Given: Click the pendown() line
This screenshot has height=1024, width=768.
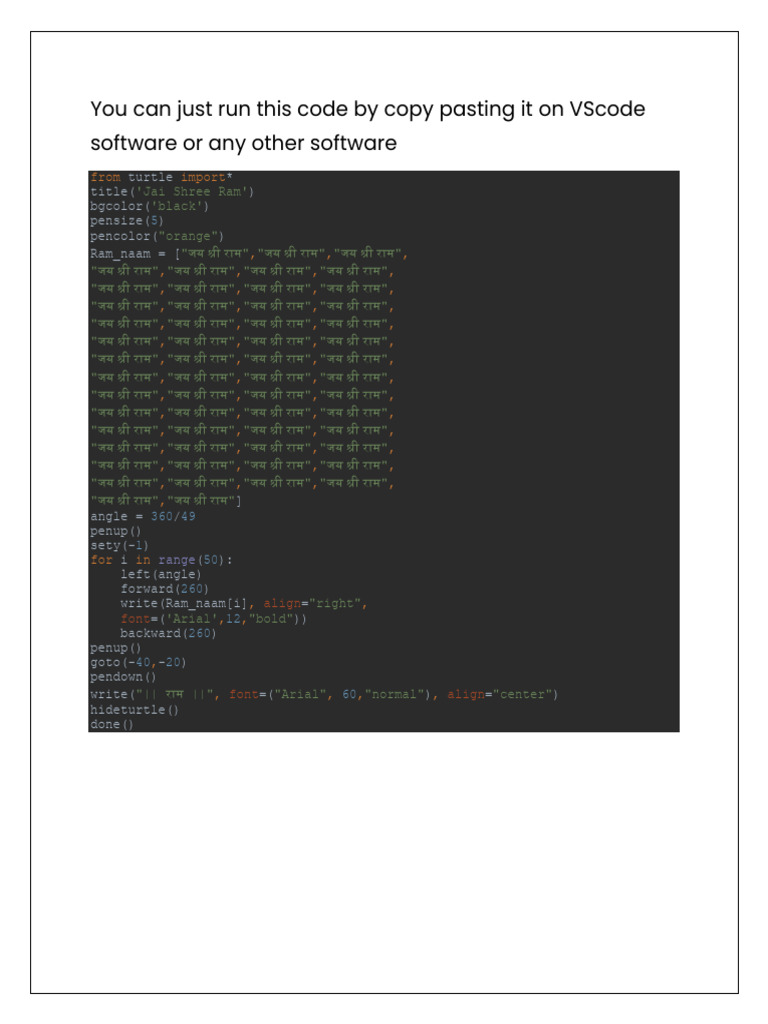Looking at the screenshot, I should 123,677.
